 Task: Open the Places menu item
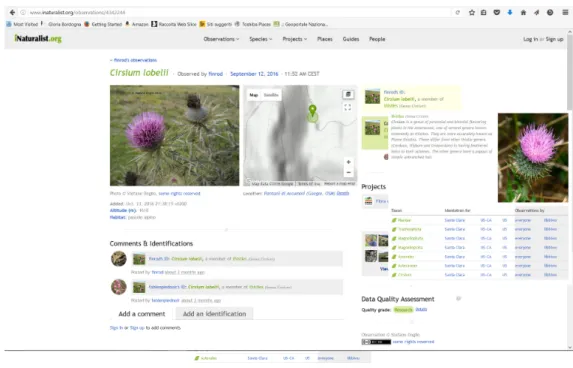325,39
